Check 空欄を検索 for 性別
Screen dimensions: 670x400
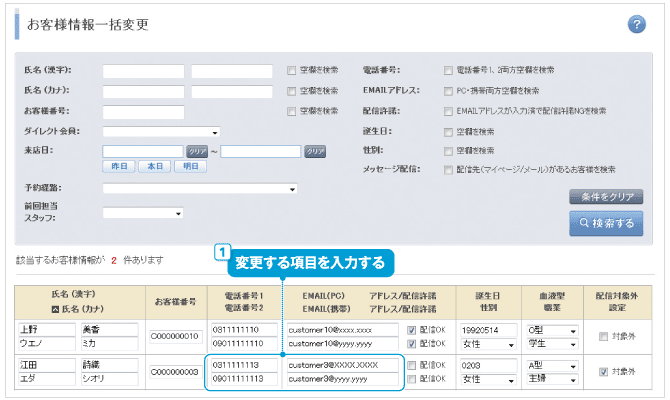coord(448,151)
